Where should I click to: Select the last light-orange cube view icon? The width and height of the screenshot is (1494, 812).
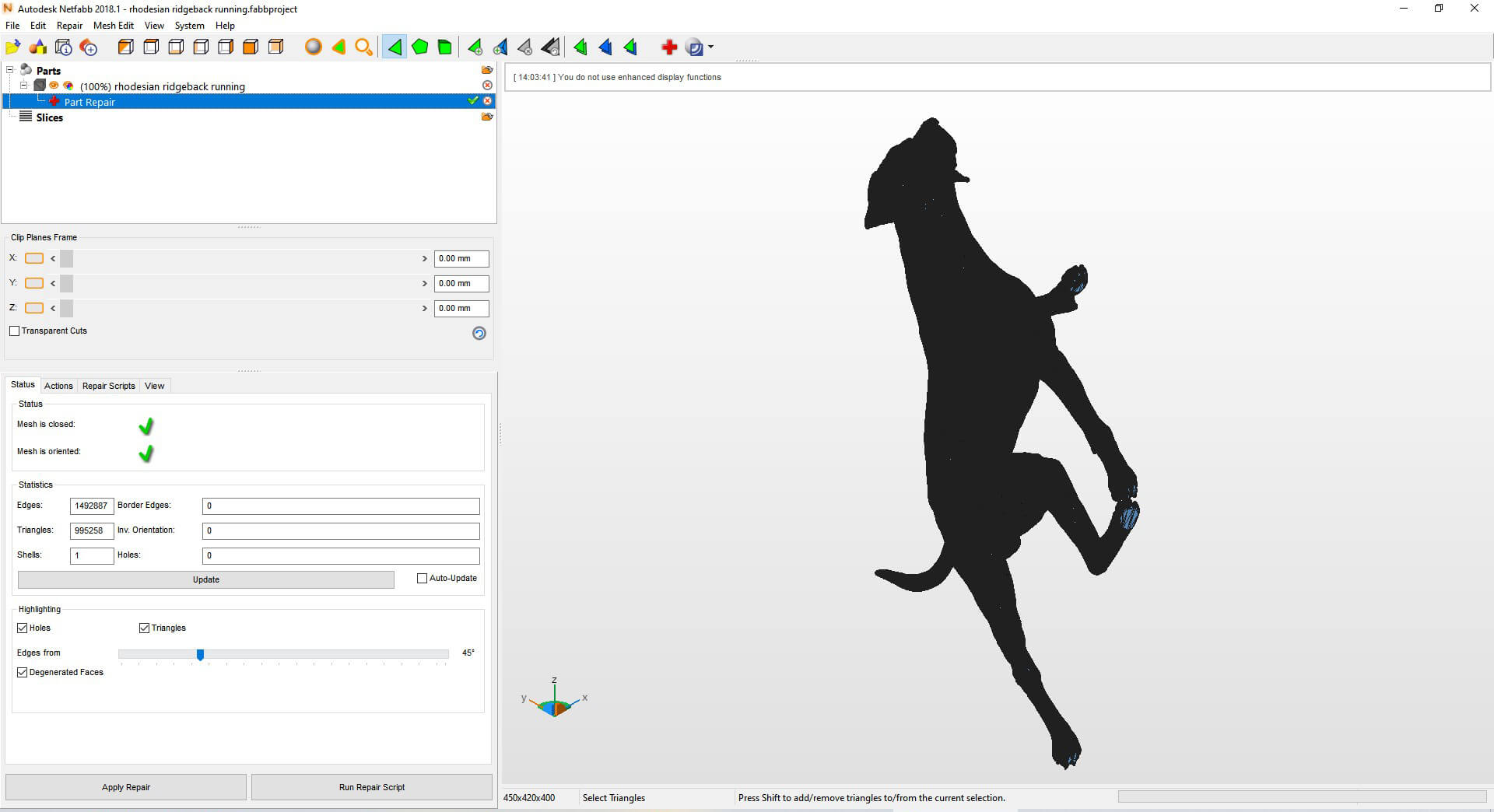(x=275, y=47)
